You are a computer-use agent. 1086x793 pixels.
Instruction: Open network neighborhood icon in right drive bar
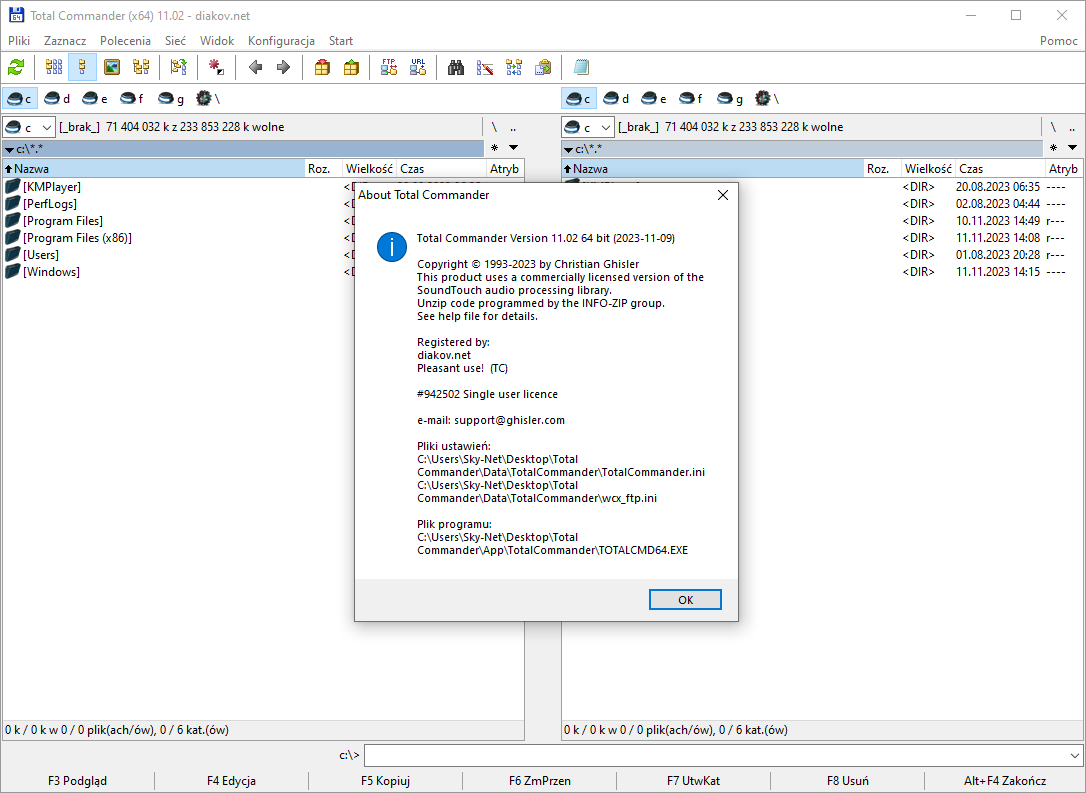[x=767, y=99]
